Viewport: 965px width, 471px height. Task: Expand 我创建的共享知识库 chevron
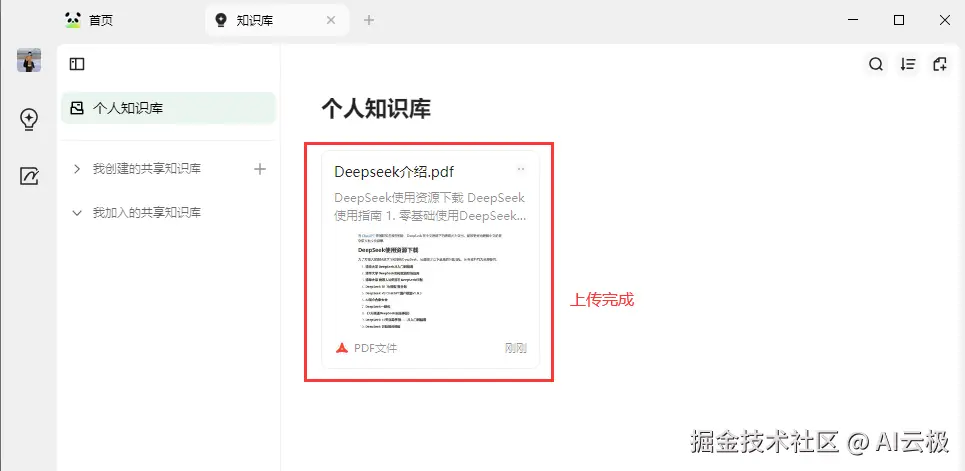click(x=77, y=169)
